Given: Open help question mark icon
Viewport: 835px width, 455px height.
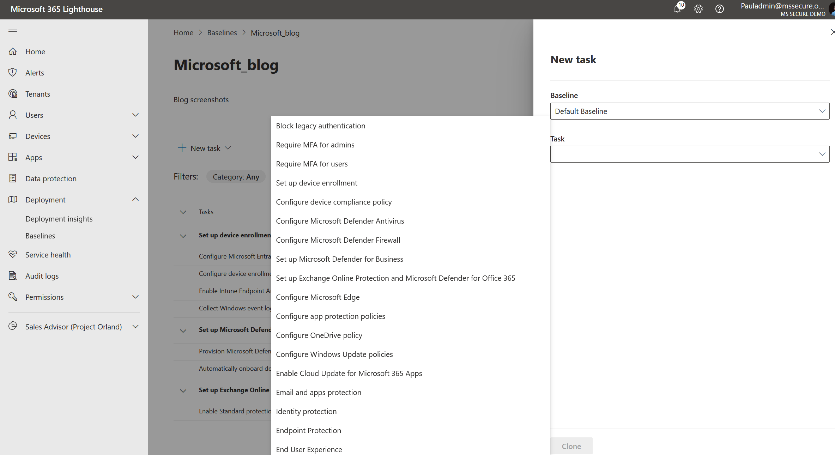Looking at the screenshot, I should click(719, 9).
